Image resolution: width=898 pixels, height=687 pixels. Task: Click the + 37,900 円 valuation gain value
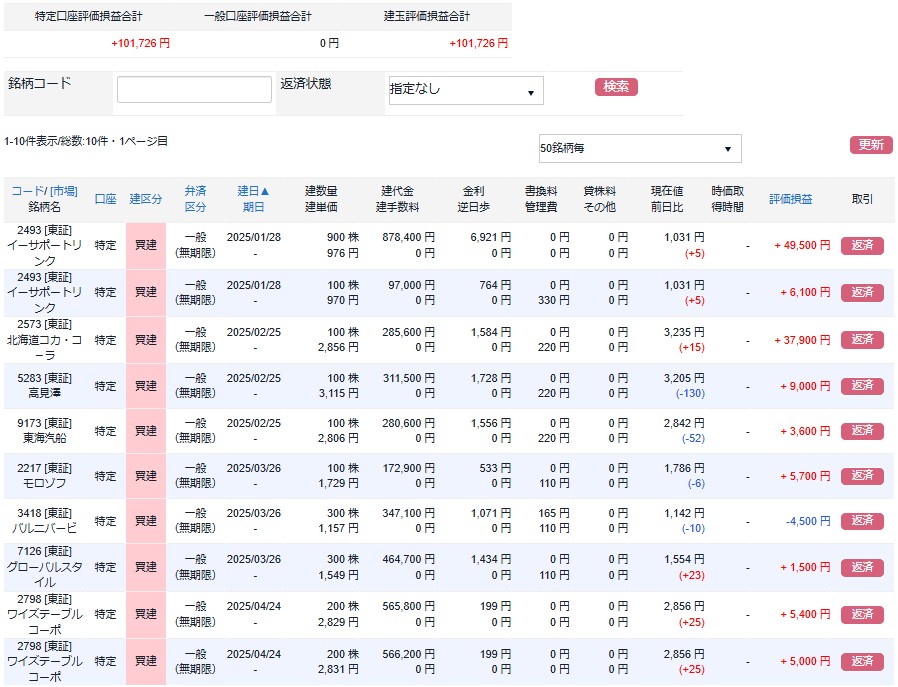(x=802, y=340)
